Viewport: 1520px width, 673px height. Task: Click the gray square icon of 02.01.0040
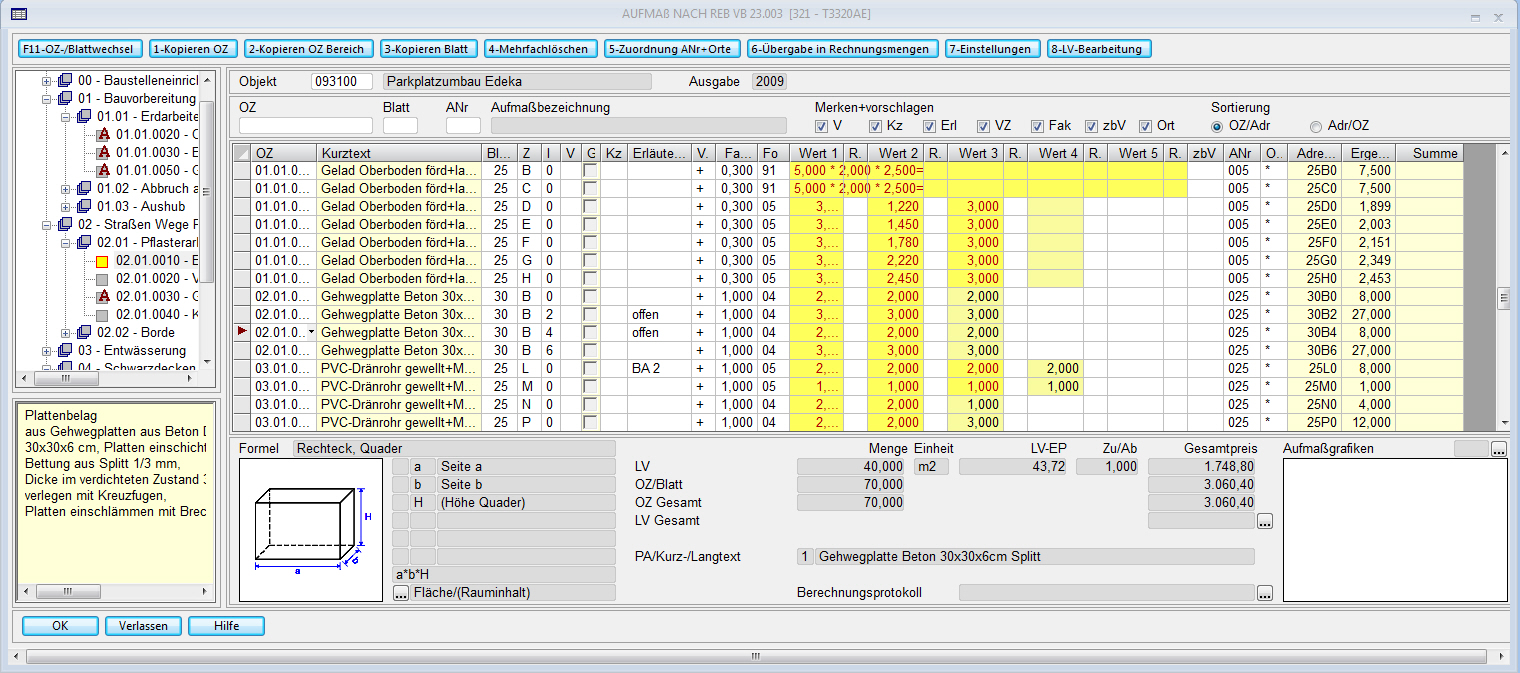(102, 314)
